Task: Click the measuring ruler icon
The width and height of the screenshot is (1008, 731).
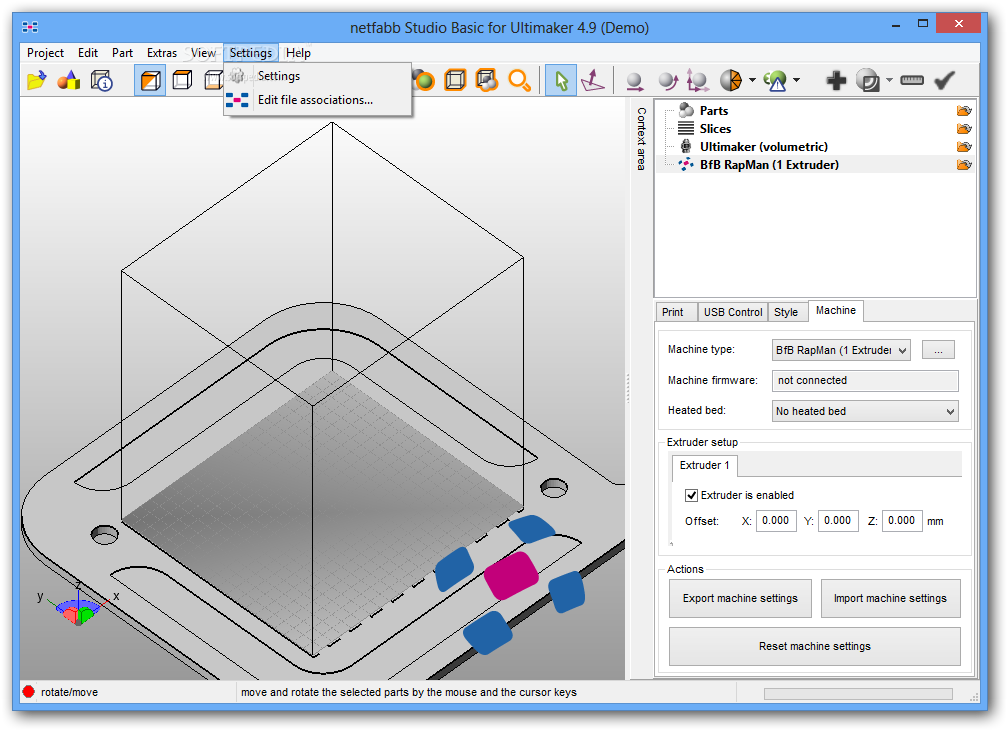Action: [x=912, y=81]
